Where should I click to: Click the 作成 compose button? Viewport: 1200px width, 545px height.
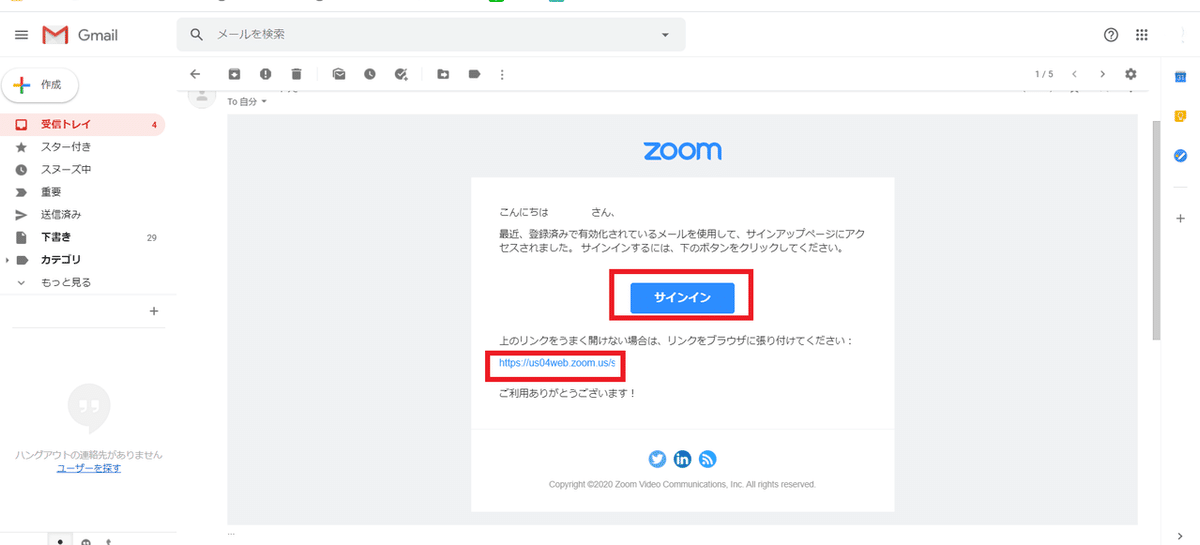point(40,85)
